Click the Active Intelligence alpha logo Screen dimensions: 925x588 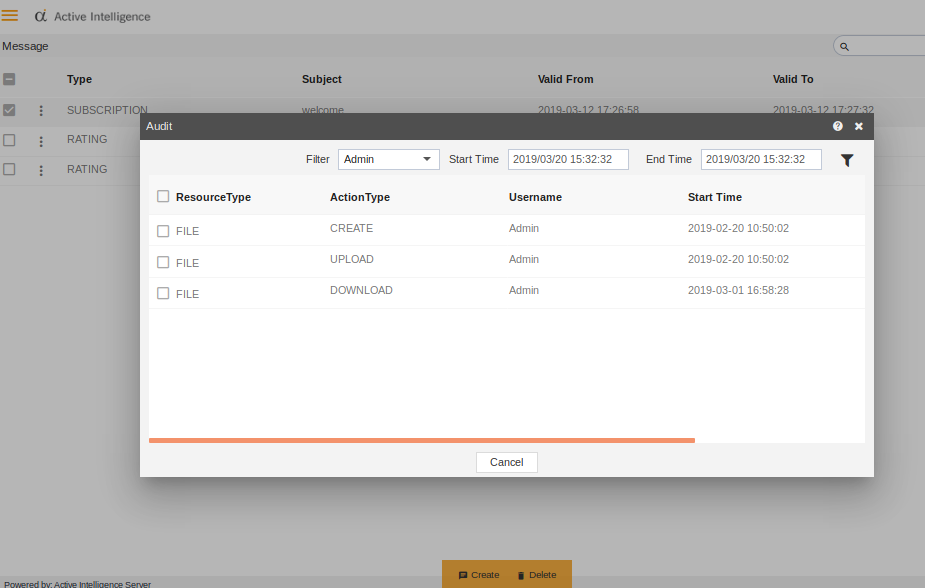[40, 16]
